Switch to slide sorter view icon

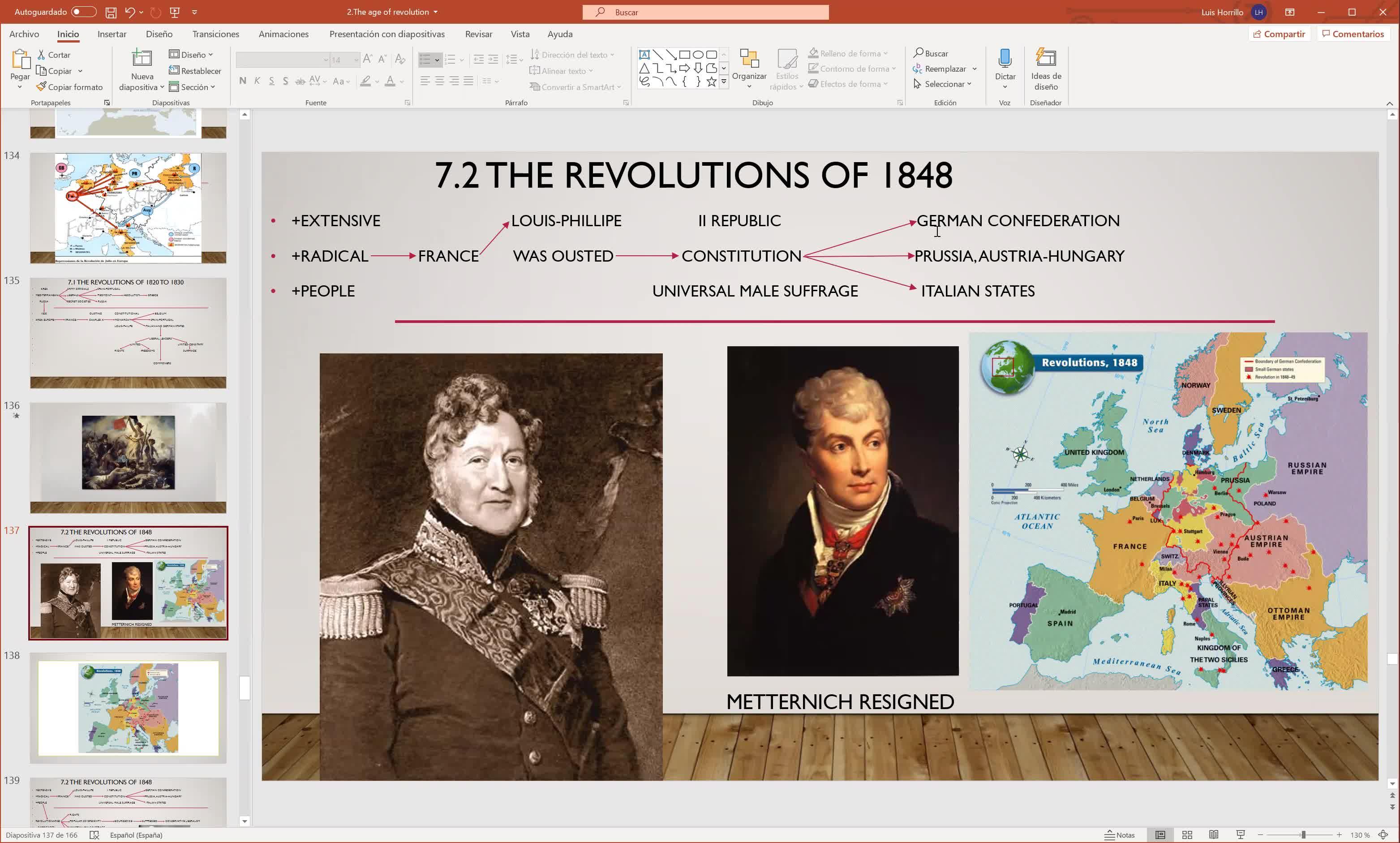1187,834
